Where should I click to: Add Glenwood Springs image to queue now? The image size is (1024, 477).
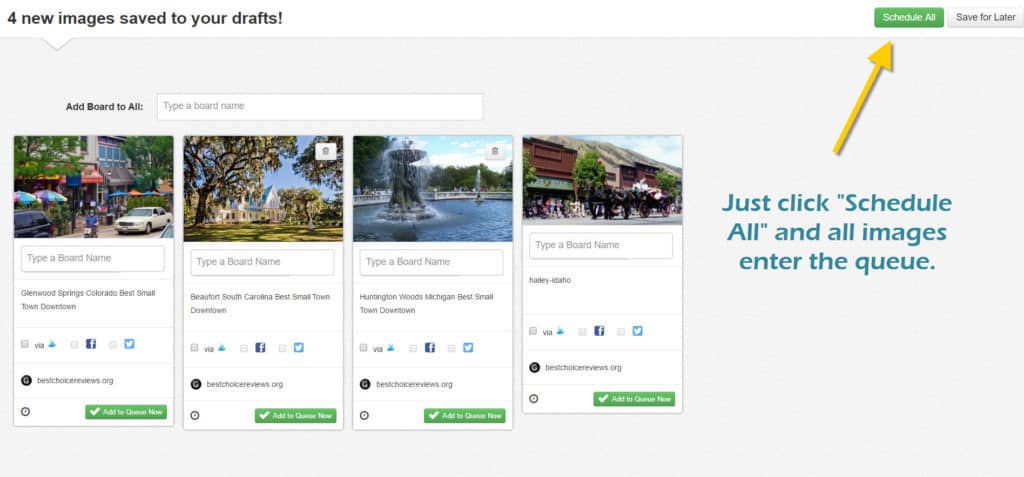(126, 412)
